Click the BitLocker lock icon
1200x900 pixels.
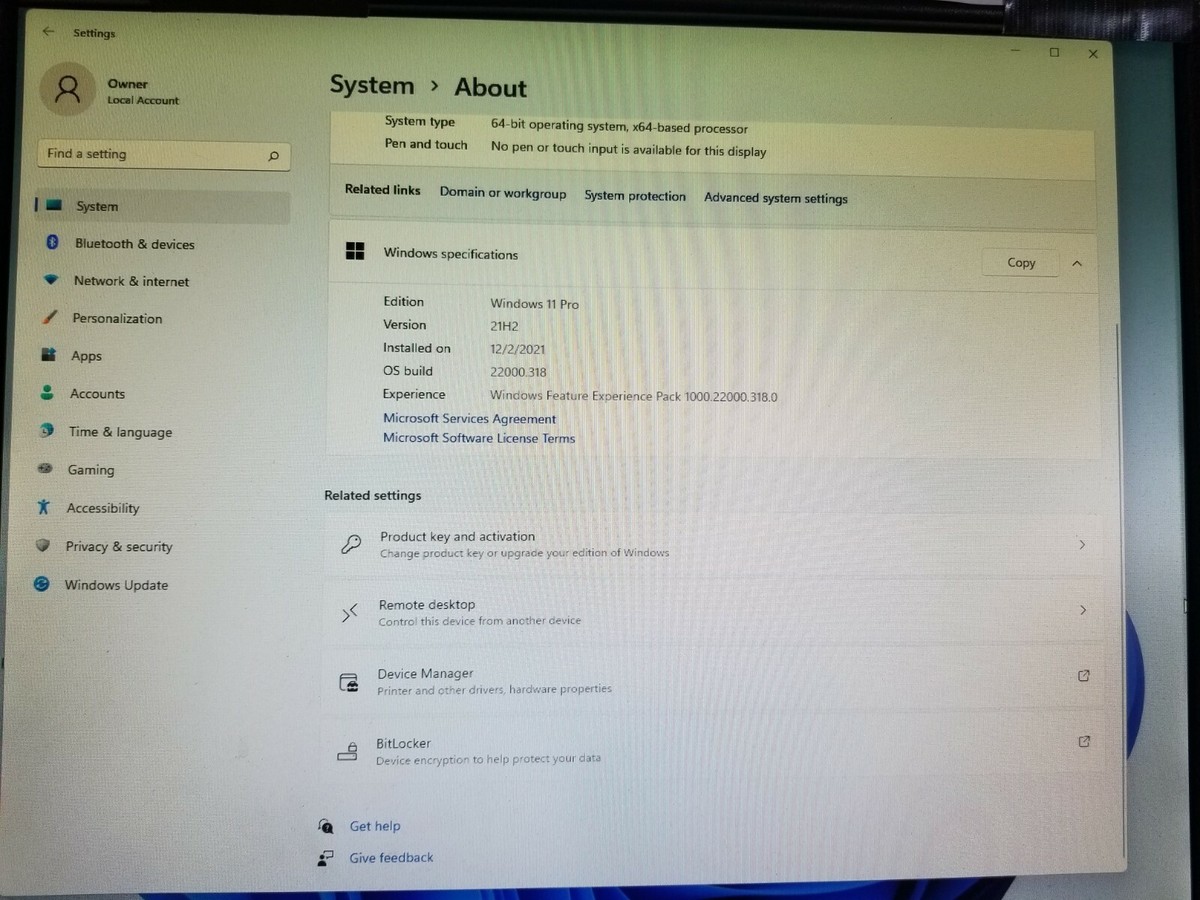[347, 751]
